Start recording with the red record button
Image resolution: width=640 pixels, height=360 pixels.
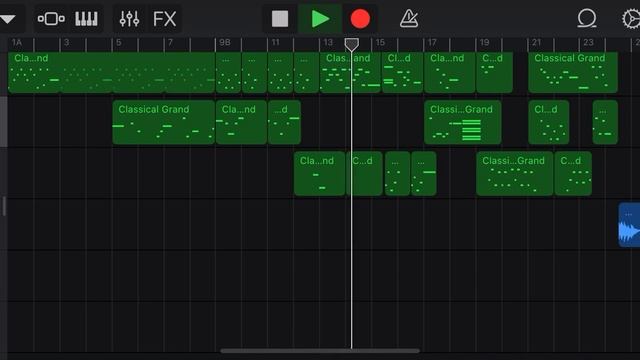click(x=360, y=19)
